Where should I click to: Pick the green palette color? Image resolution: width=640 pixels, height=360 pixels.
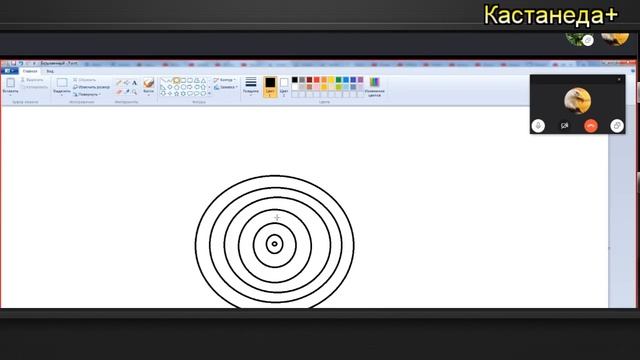pos(338,80)
